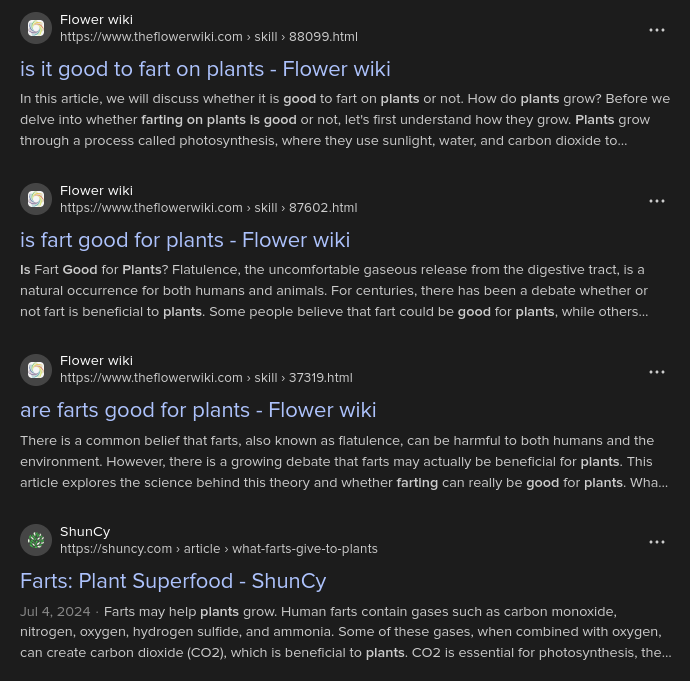Click the ShunCy site favicon

pyautogui.click(x=36, y=540)
